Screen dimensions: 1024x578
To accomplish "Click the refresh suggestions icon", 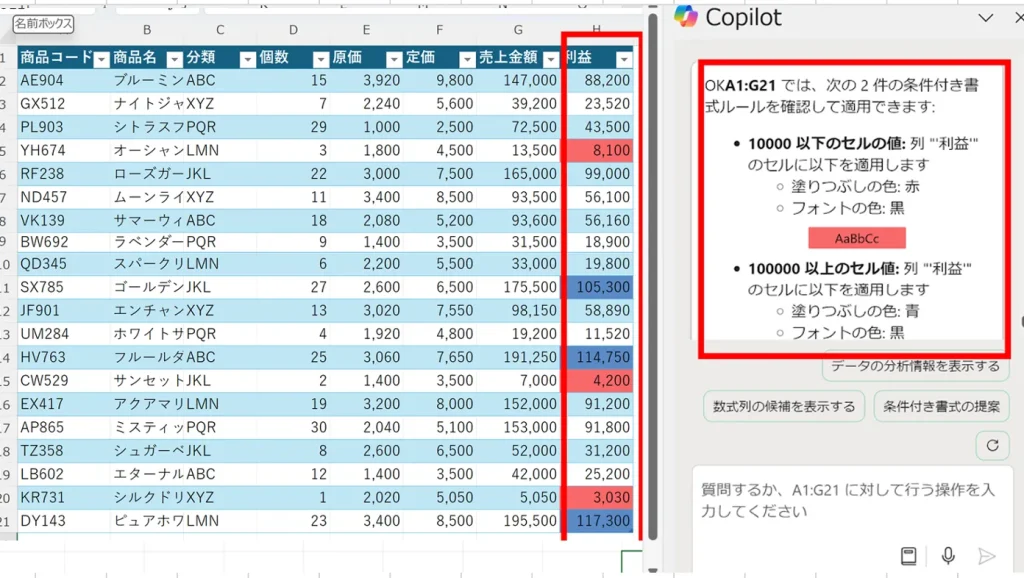I will point(992,446).
